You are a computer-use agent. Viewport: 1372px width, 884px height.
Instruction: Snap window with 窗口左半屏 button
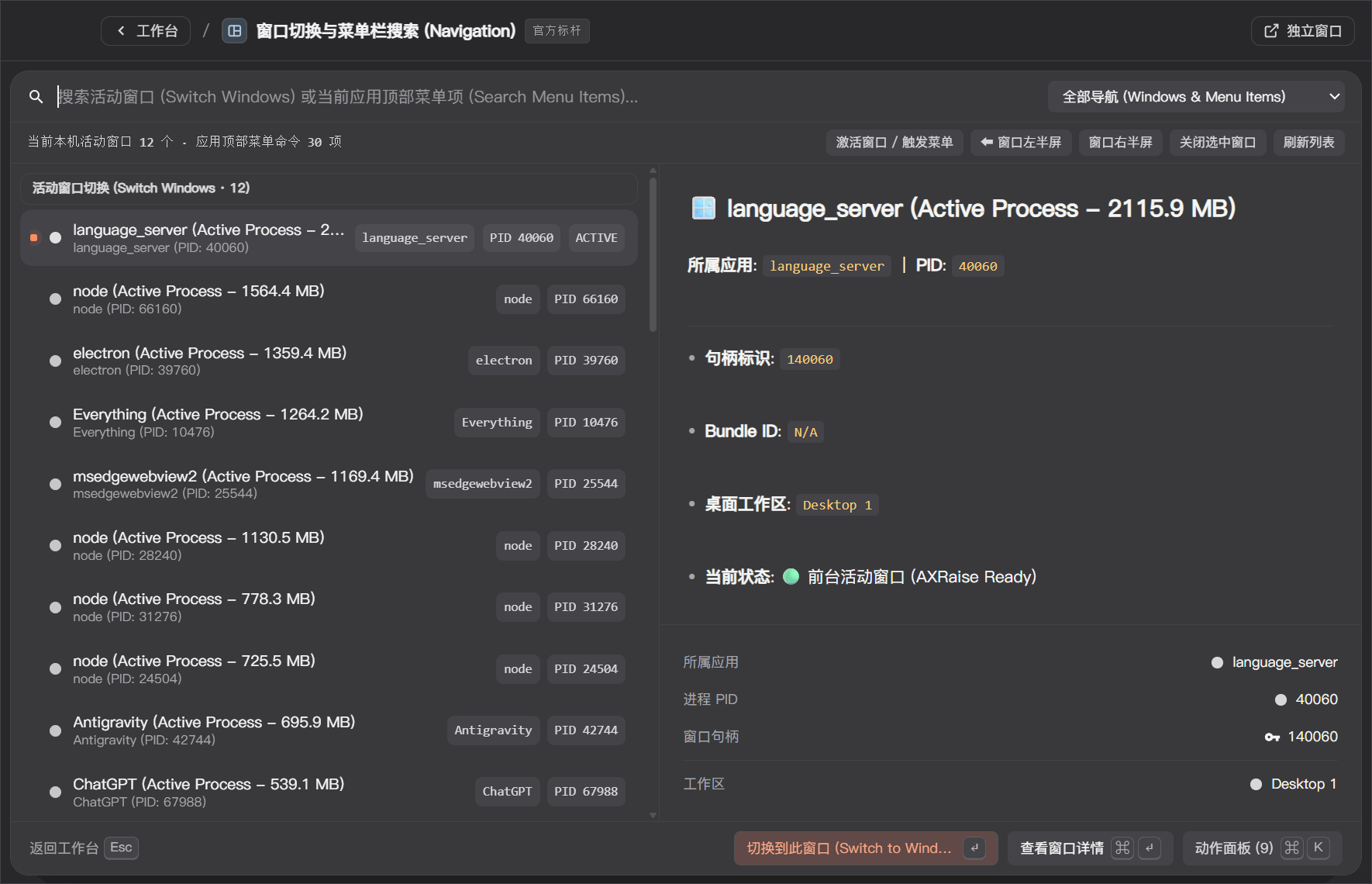click(x=1021, y=142)
